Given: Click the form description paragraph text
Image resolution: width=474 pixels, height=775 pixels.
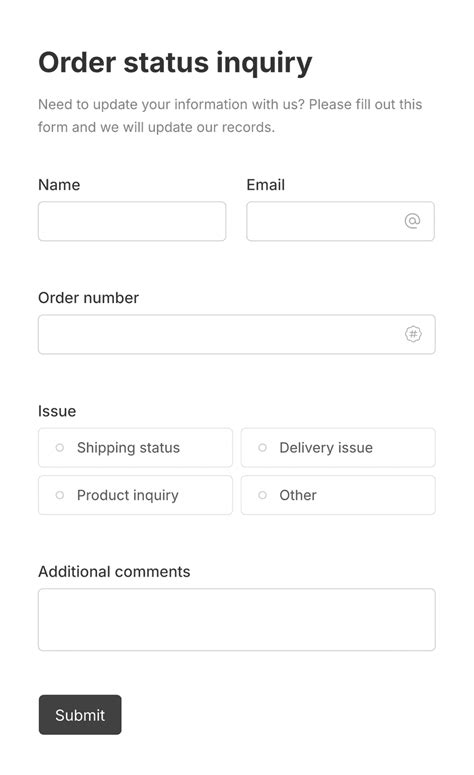Looking at the screenshot, I should [230, 116].
